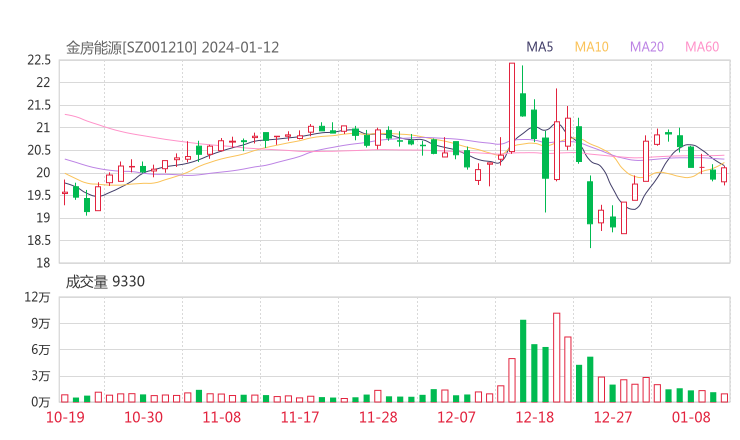The image size is (740, 440).
Task: Click the tallest red volume bar
Action: pyautogui.click(x=556, y=358)
